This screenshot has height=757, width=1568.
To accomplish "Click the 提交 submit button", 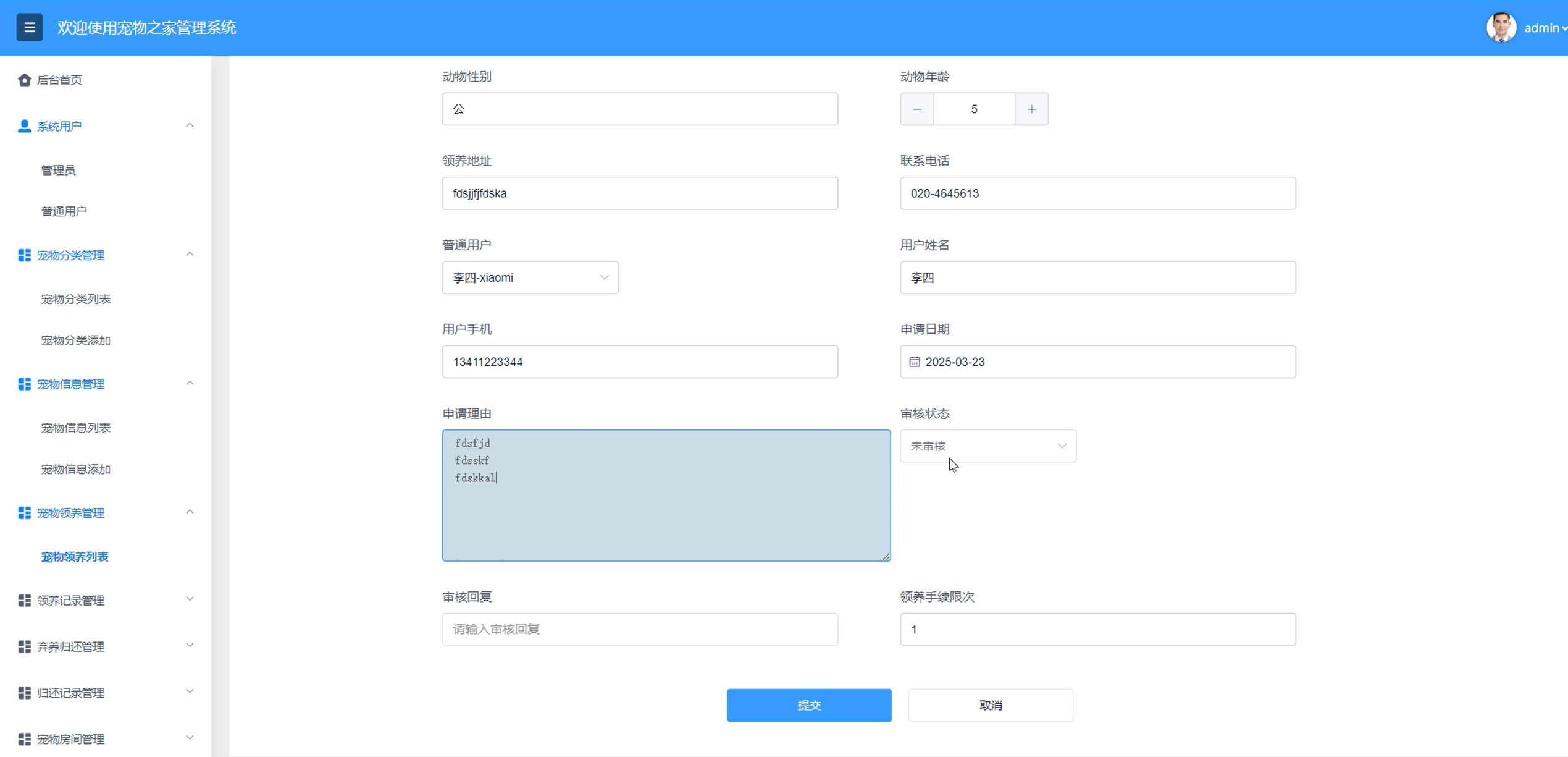I will point(808,705).
